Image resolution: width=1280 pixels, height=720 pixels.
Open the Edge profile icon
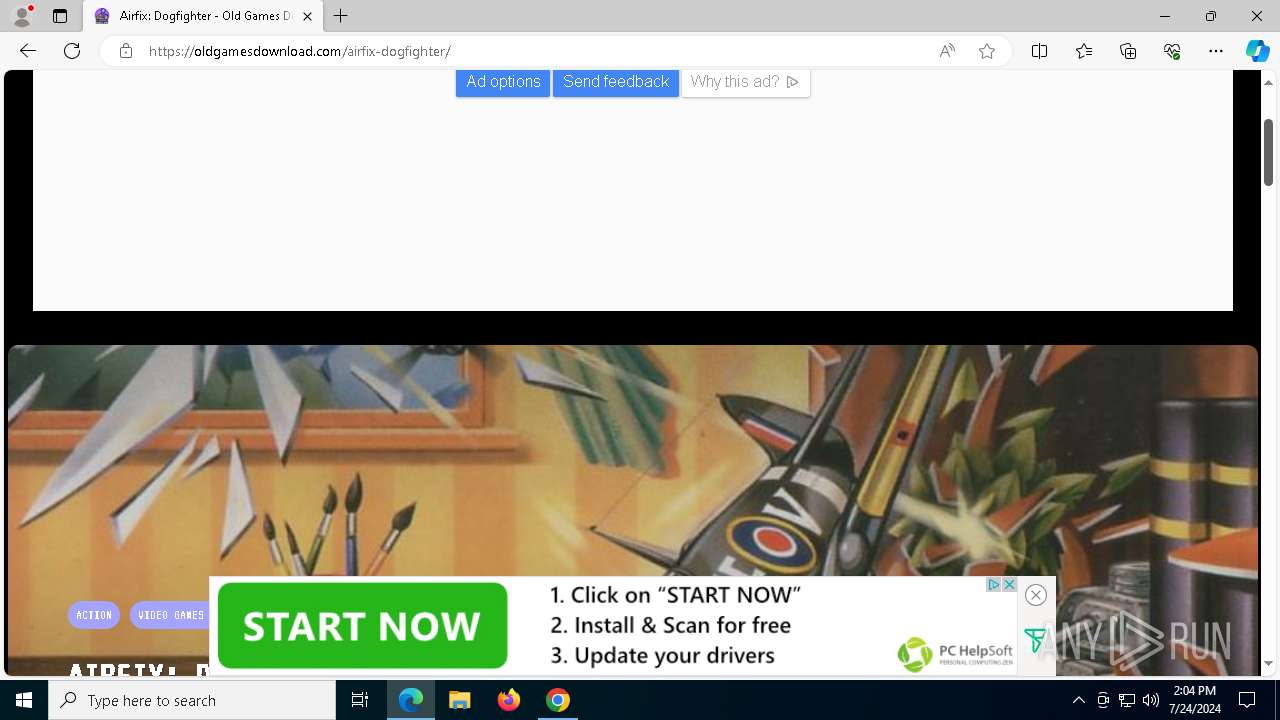[x=22, y=16]
